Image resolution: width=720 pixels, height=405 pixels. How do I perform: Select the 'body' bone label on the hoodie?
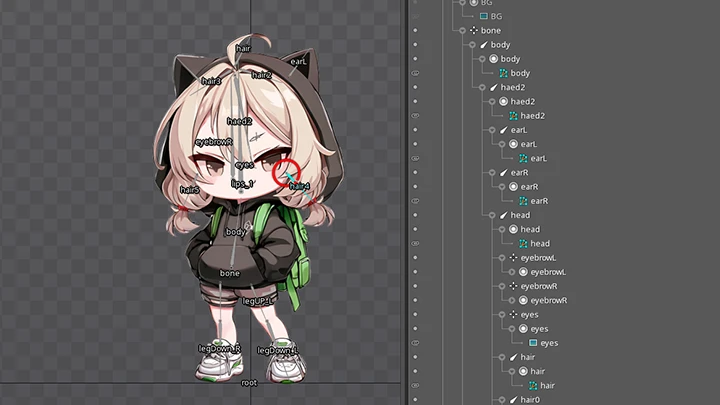click(235, 232)
